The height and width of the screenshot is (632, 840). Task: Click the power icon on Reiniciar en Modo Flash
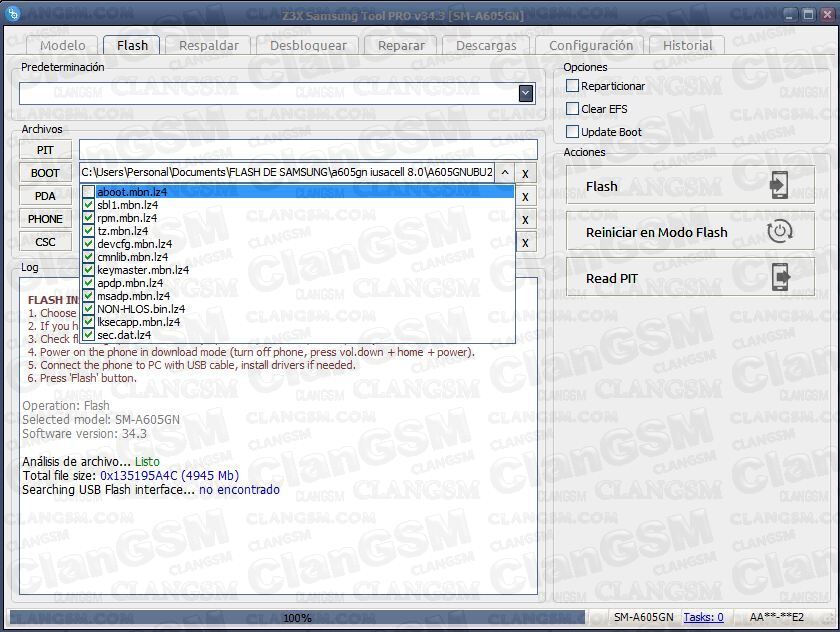pyautogui.click(x=779, y=231)
